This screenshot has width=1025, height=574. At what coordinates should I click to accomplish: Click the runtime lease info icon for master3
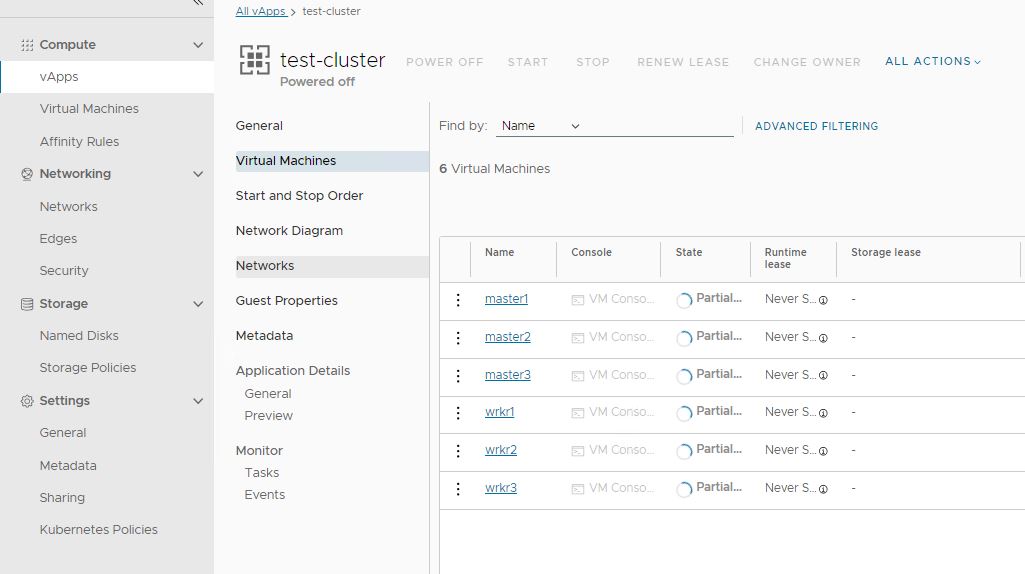click(823, 376)
